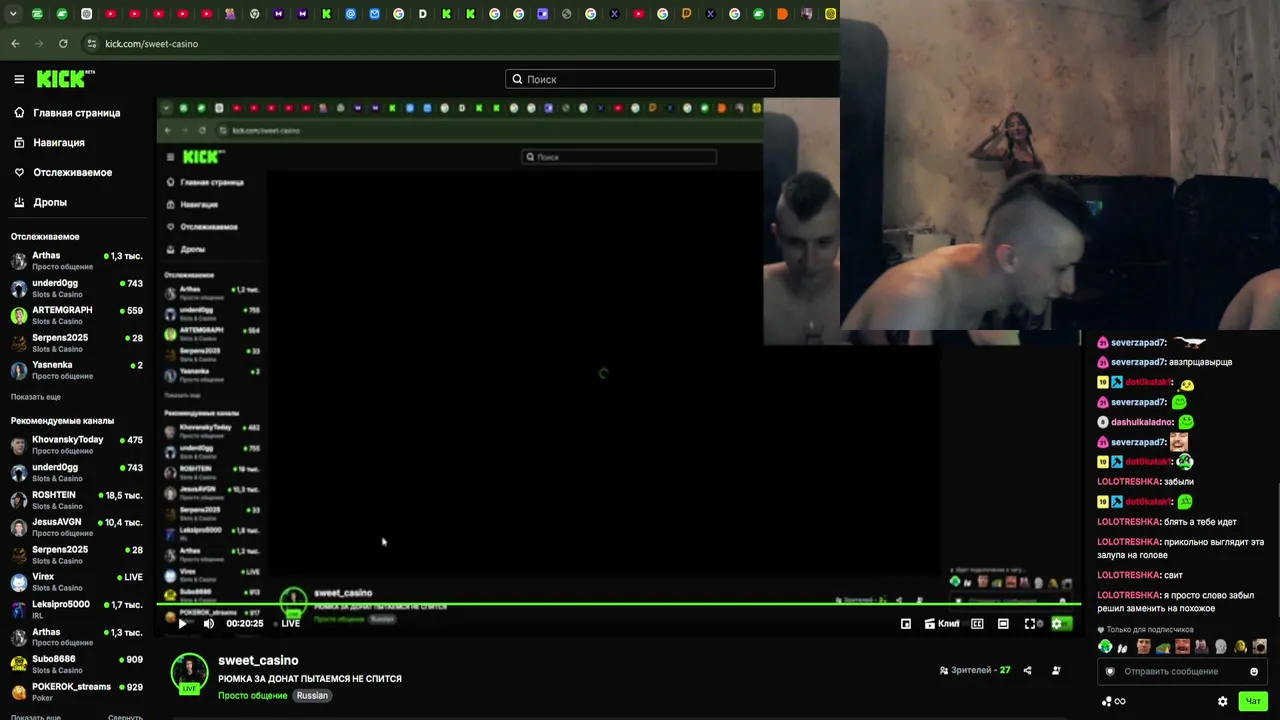Click the green video progress bar
Viewport: 1280px width, 720px height.
(x=618, y=604)
